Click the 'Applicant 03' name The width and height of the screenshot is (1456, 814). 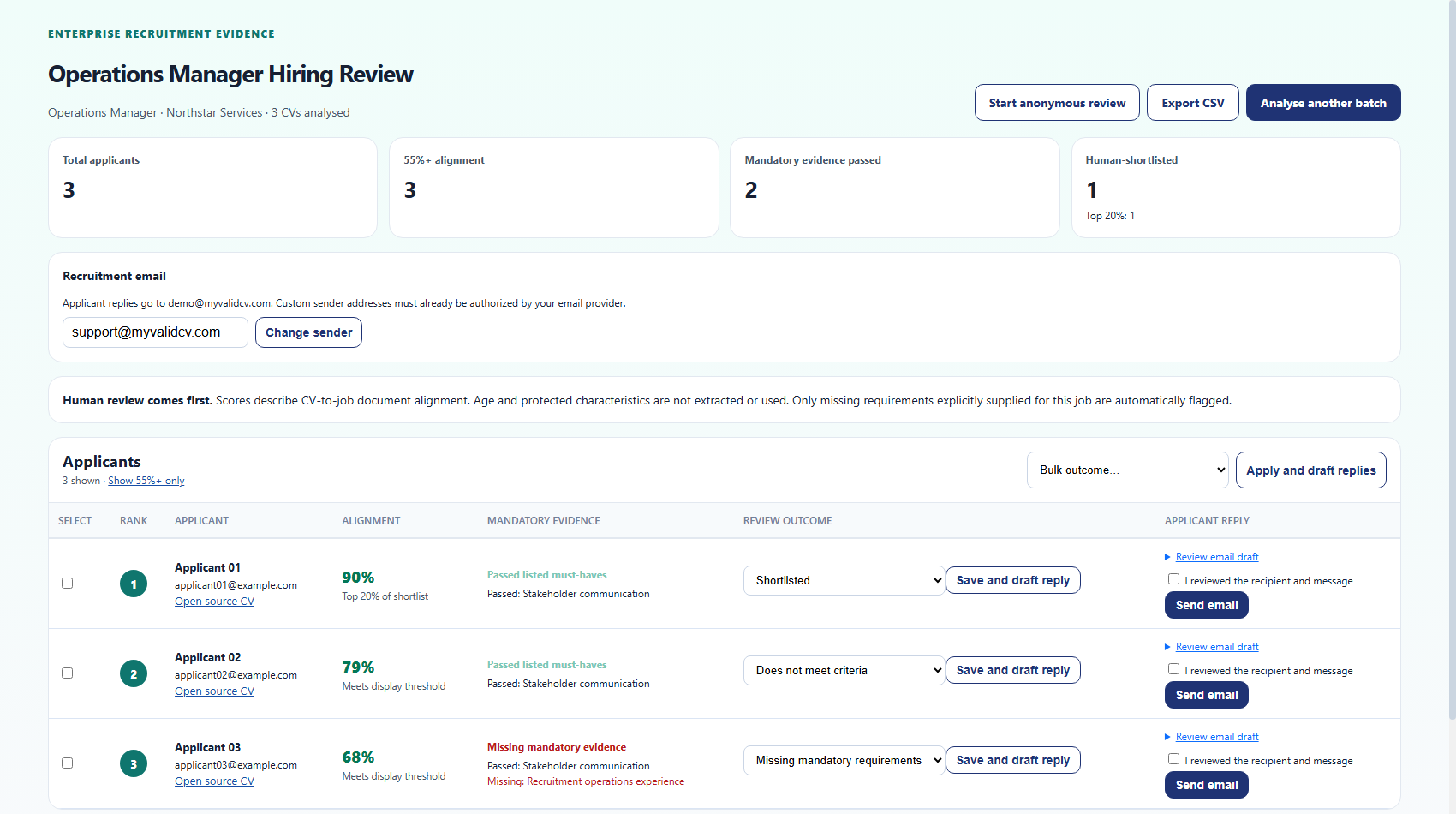[x=207, y=747]
